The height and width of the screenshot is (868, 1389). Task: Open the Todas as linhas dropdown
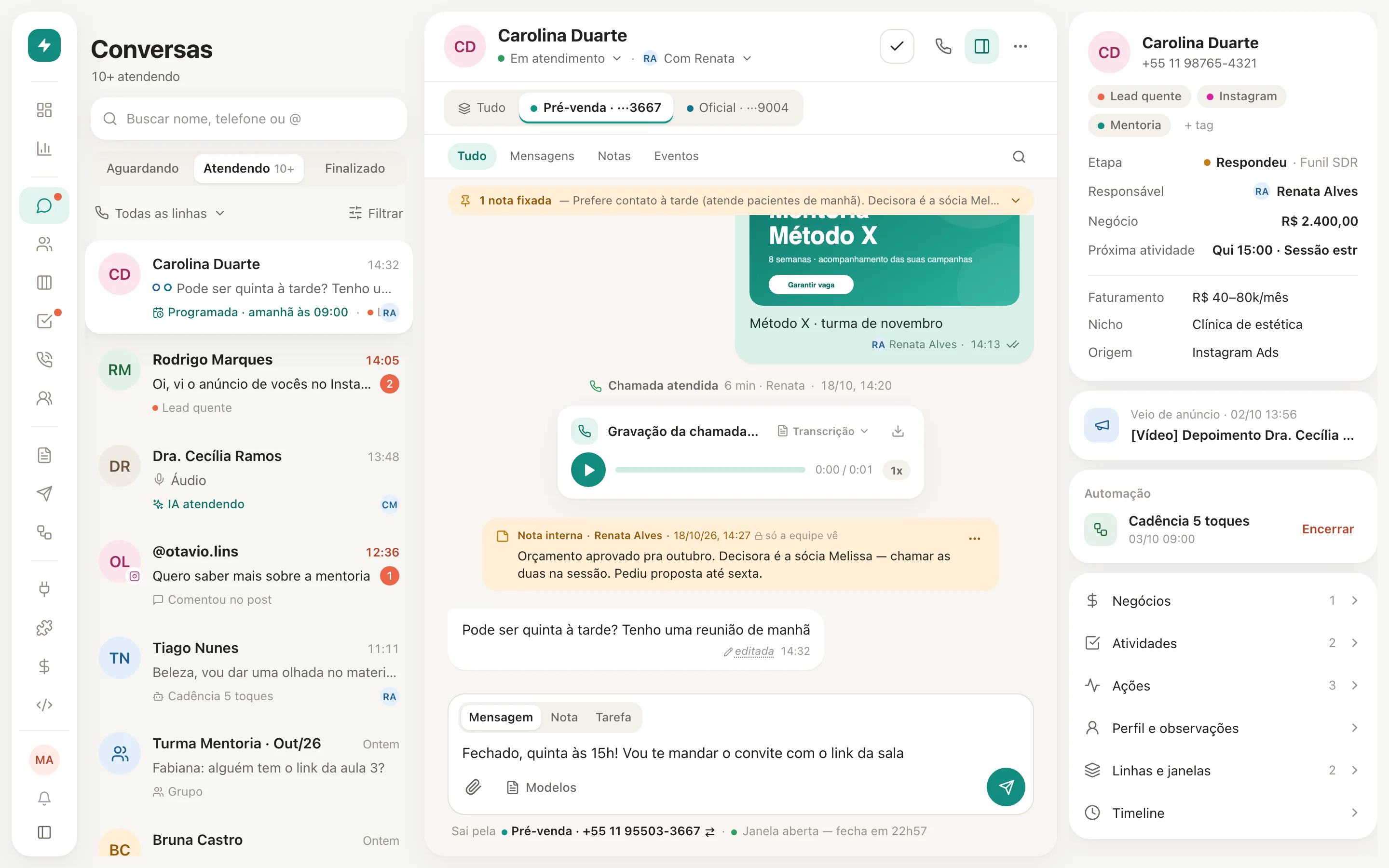(x=160, y=214)
